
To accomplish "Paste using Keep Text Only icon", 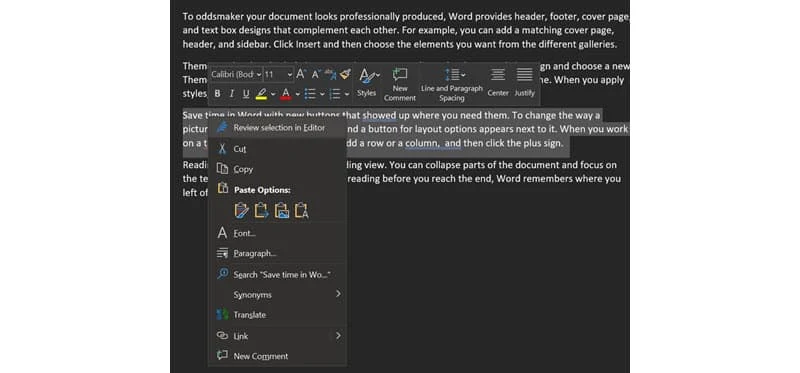I will coord(302,210).
